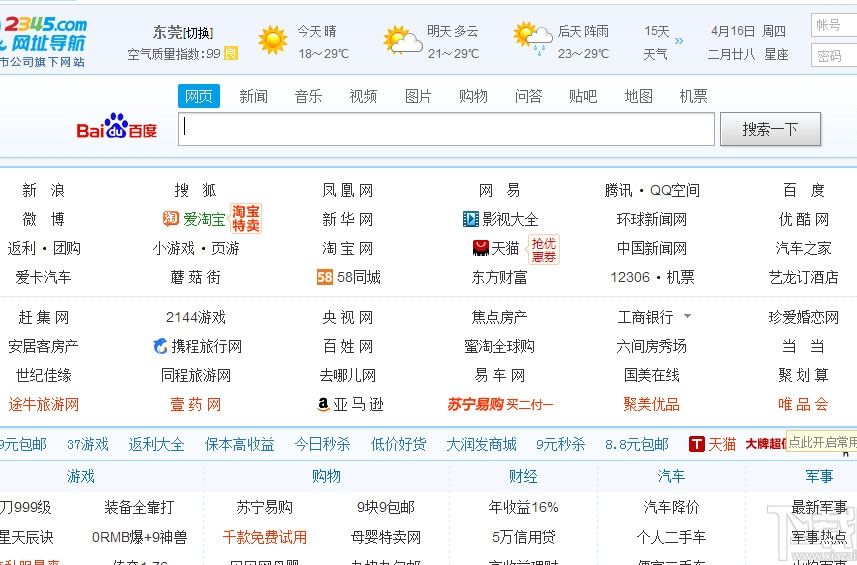Open the 凤凰网 link

point(348,190)
